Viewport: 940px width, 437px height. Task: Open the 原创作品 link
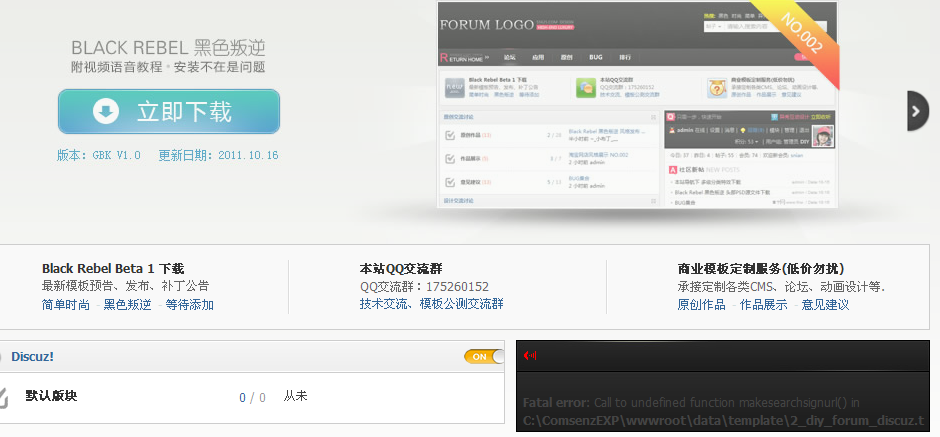pos(701,305)
